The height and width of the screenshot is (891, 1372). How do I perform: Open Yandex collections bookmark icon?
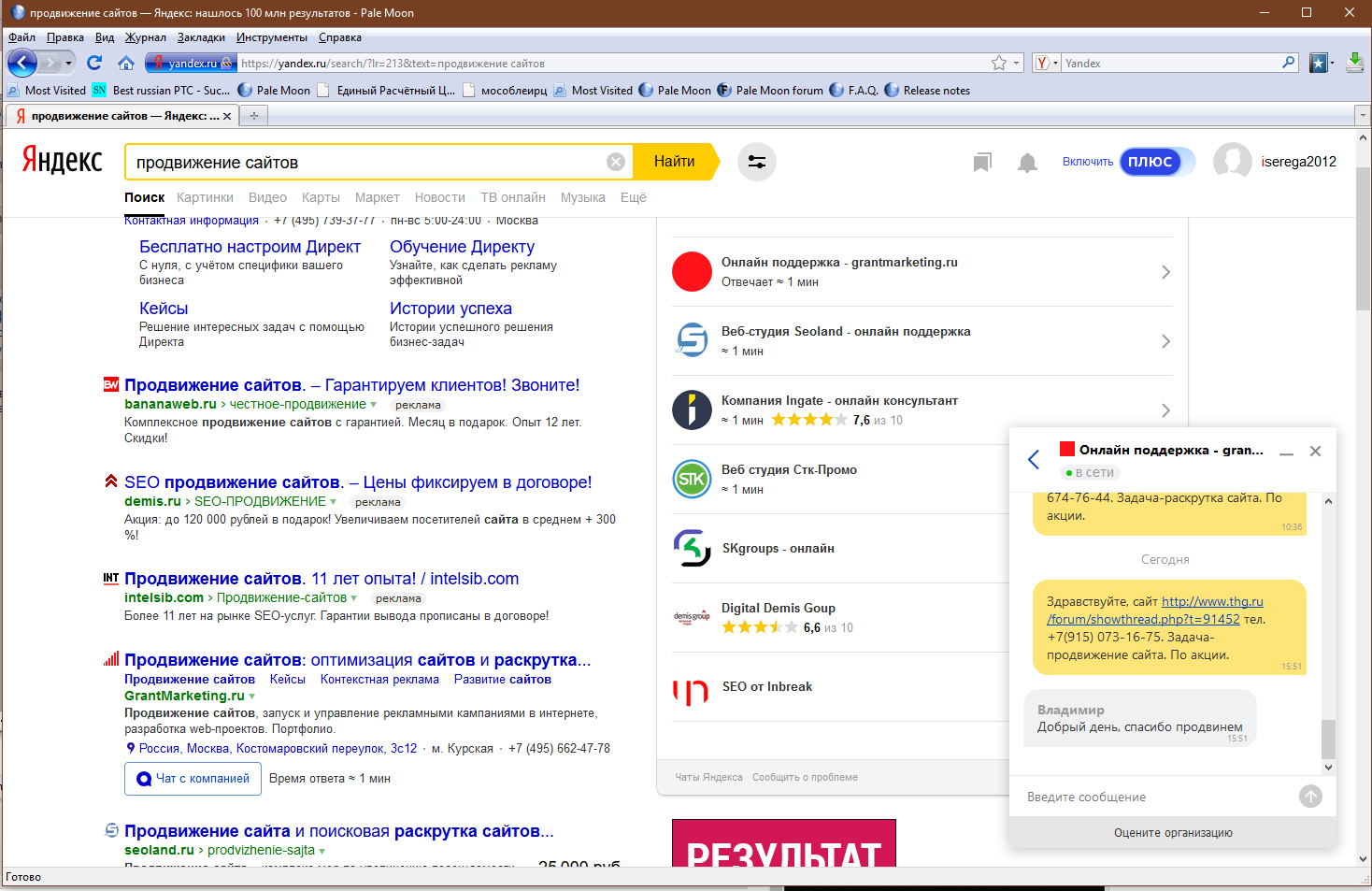[x=981, y=163]
